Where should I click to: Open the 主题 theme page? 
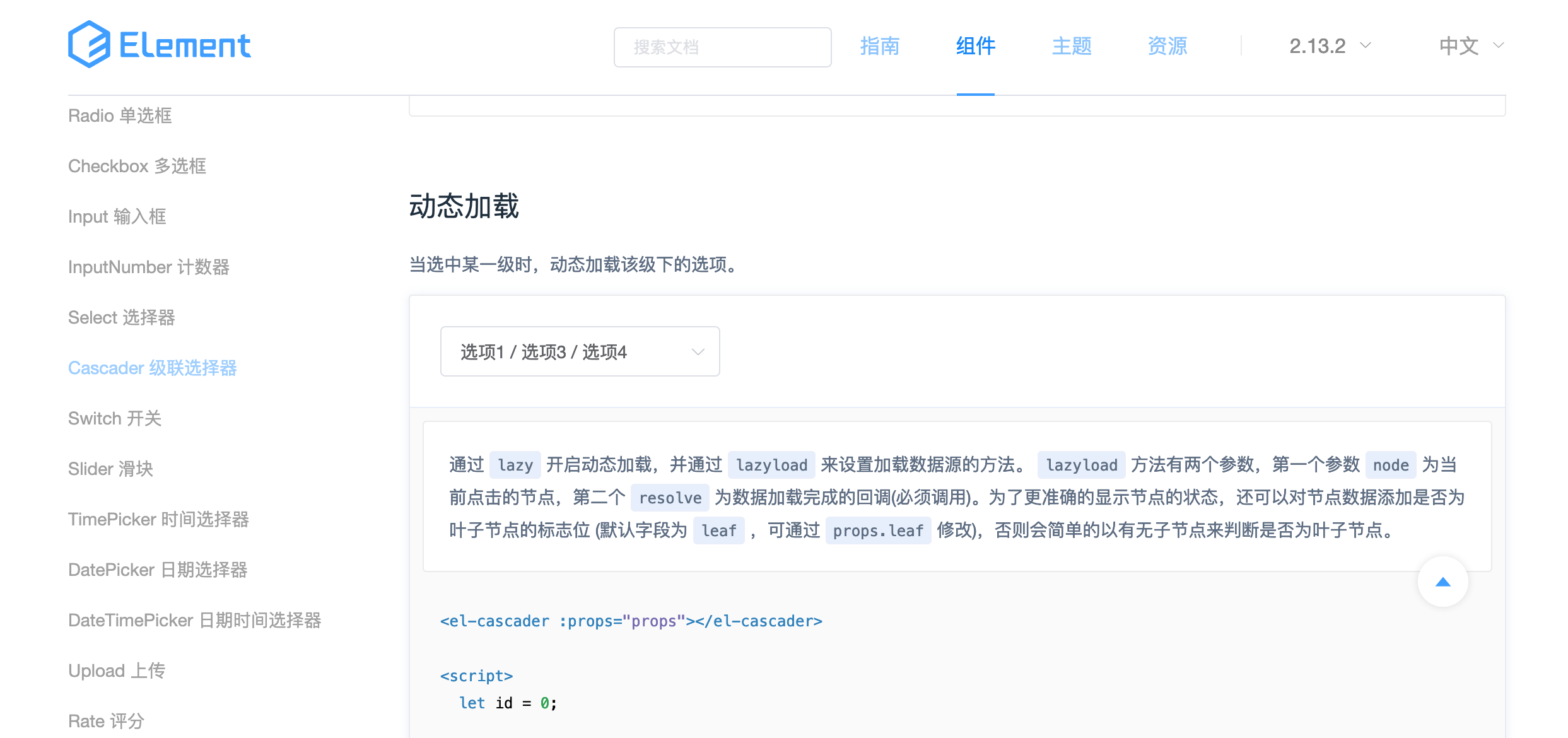(1071, 46)
